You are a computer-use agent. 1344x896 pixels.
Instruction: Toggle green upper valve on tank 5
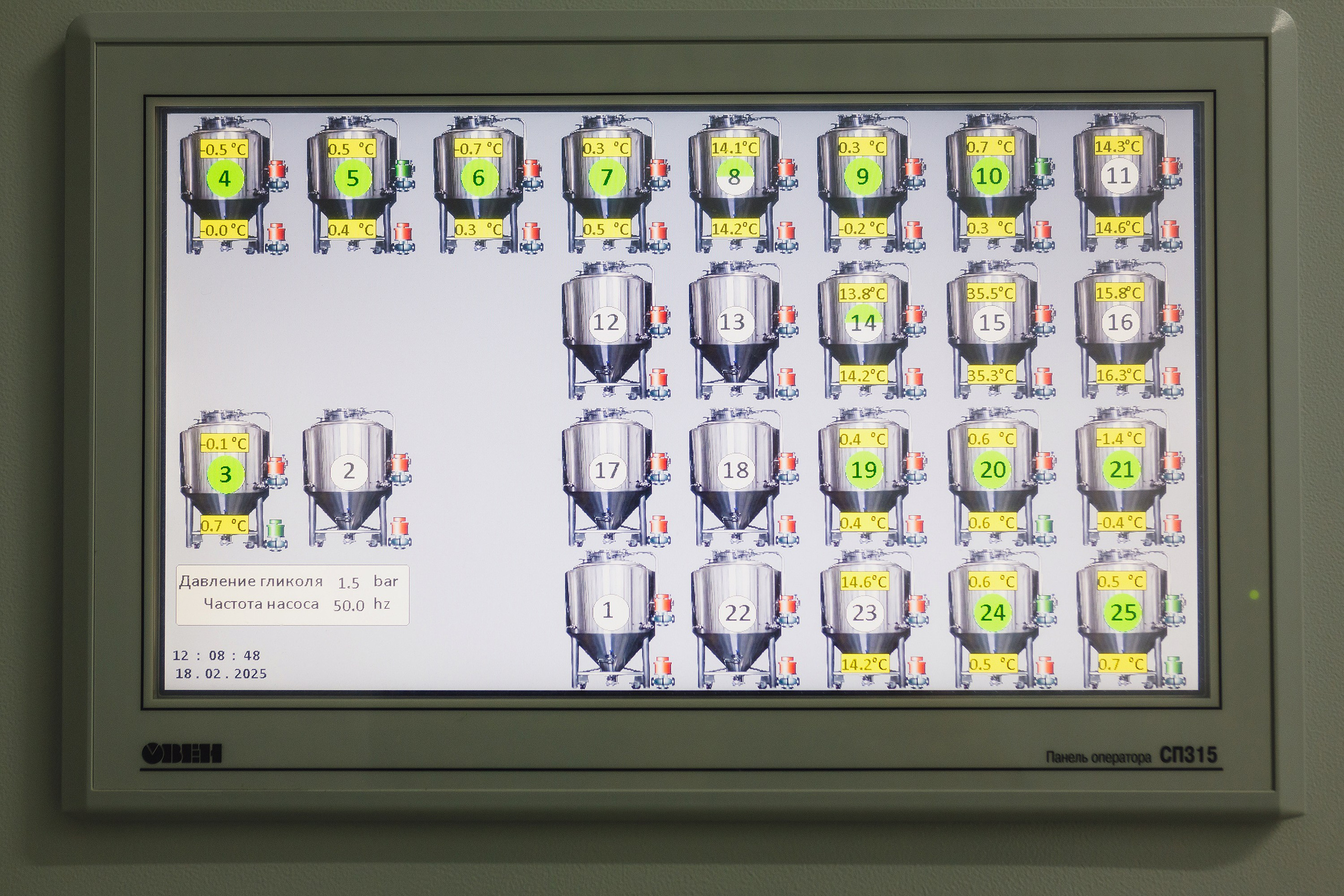pos(403,170)
